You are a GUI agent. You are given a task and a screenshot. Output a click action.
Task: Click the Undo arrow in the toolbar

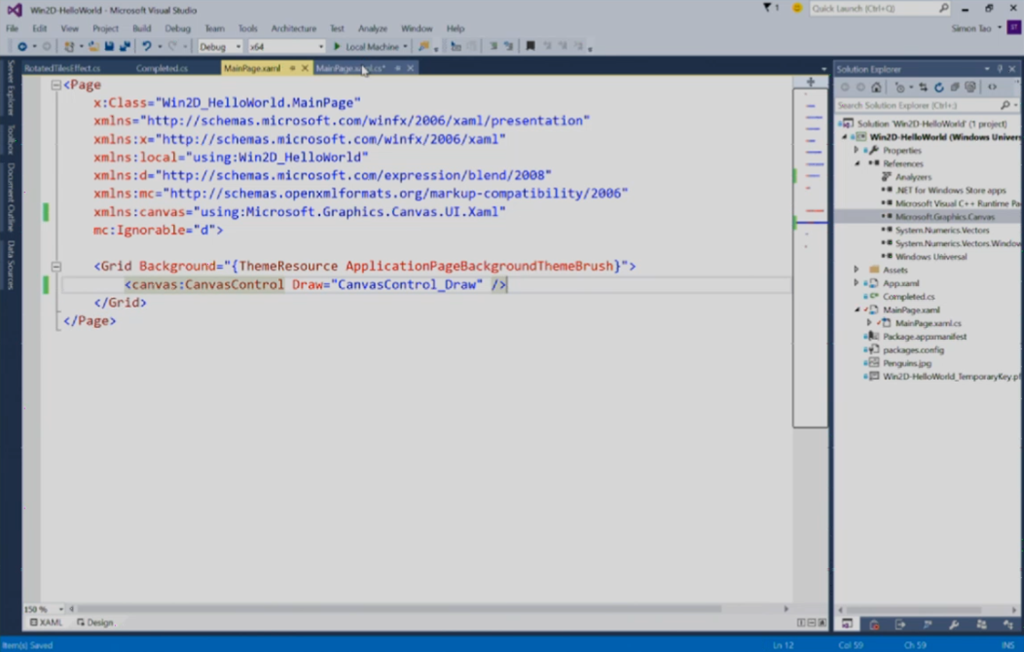(x=146, y=46)
